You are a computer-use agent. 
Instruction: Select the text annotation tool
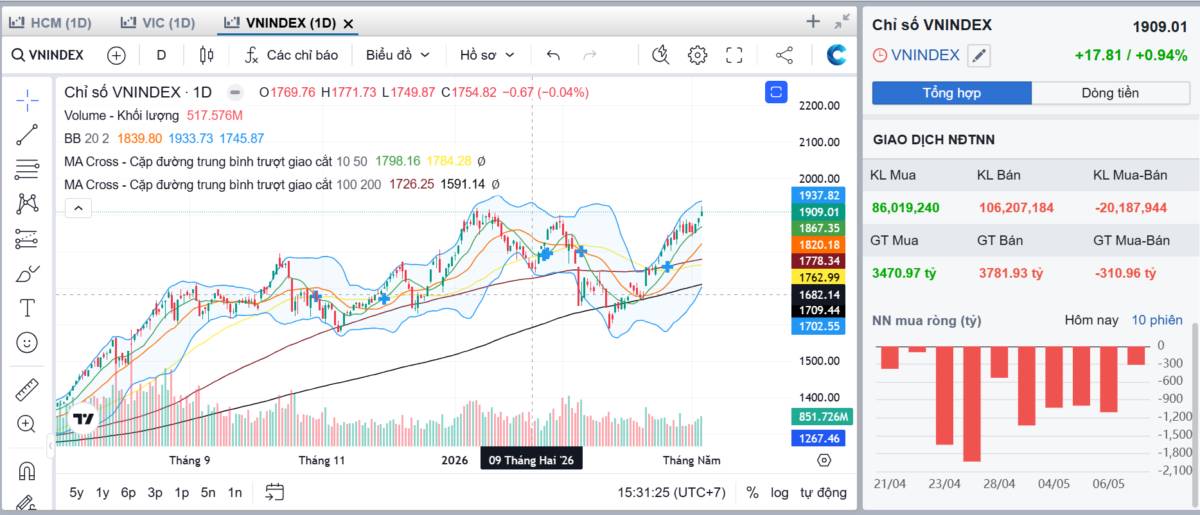click(27, 308)
